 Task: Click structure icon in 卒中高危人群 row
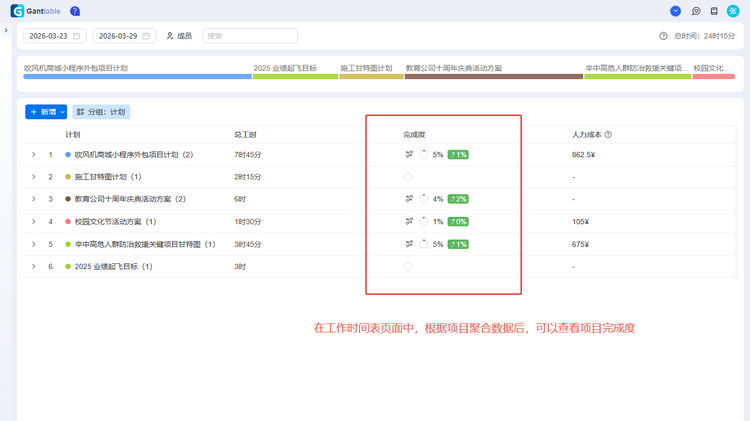[409, 244]
